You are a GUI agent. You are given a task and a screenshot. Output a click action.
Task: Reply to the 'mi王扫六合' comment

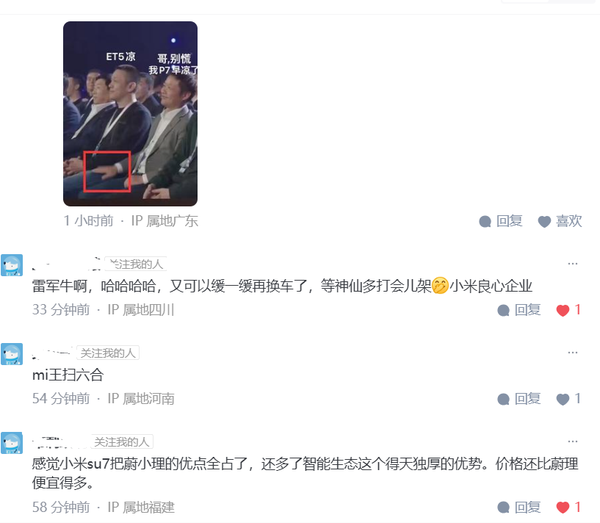coord(519,399)
